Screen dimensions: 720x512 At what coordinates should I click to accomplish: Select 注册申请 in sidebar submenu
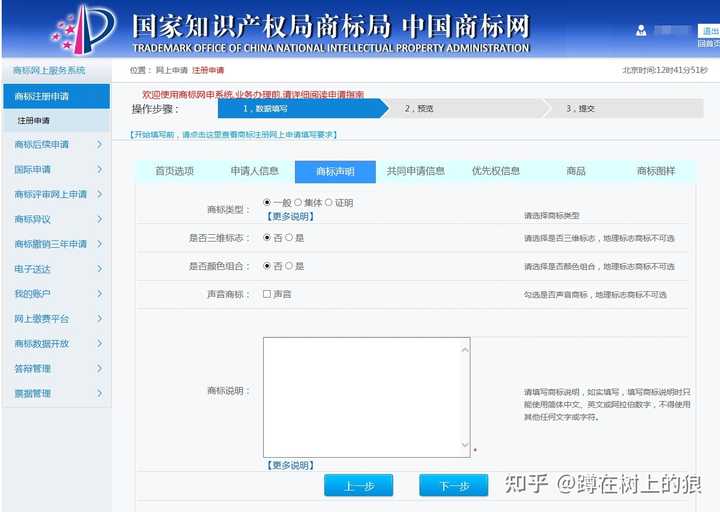pyautogui.click(x=34, y=120)
